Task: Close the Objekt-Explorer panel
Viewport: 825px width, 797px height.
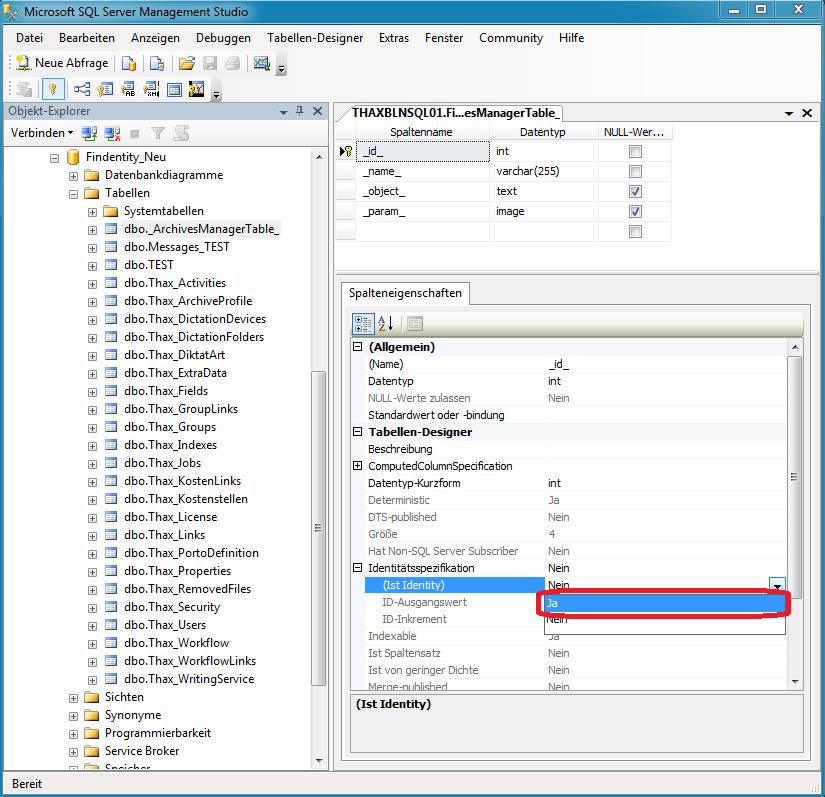Action: [x=318, y=111]
